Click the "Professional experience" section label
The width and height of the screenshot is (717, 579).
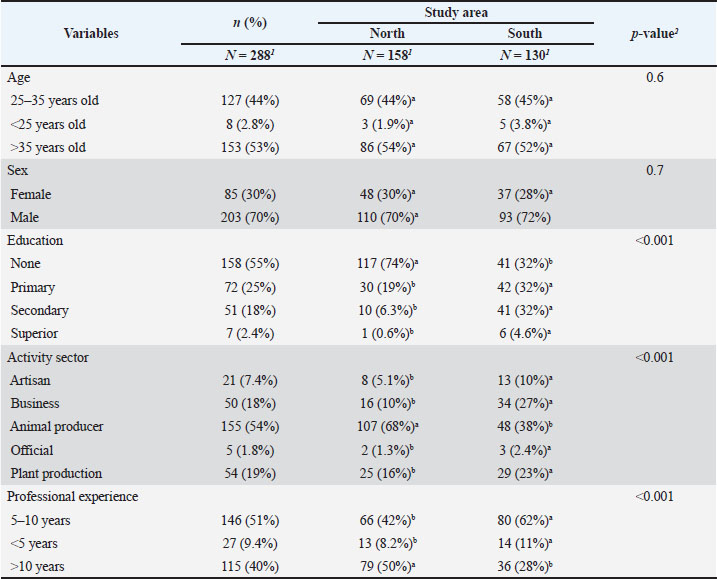72,496
